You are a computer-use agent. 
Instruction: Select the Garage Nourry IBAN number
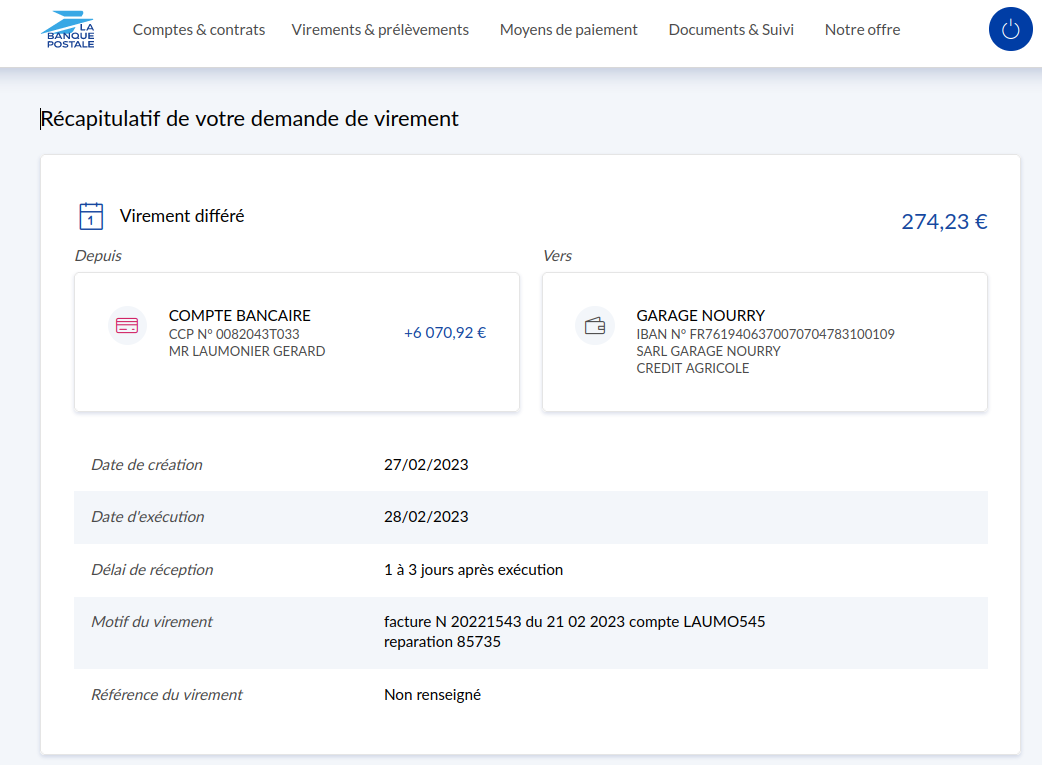click(x=765, y=334)
